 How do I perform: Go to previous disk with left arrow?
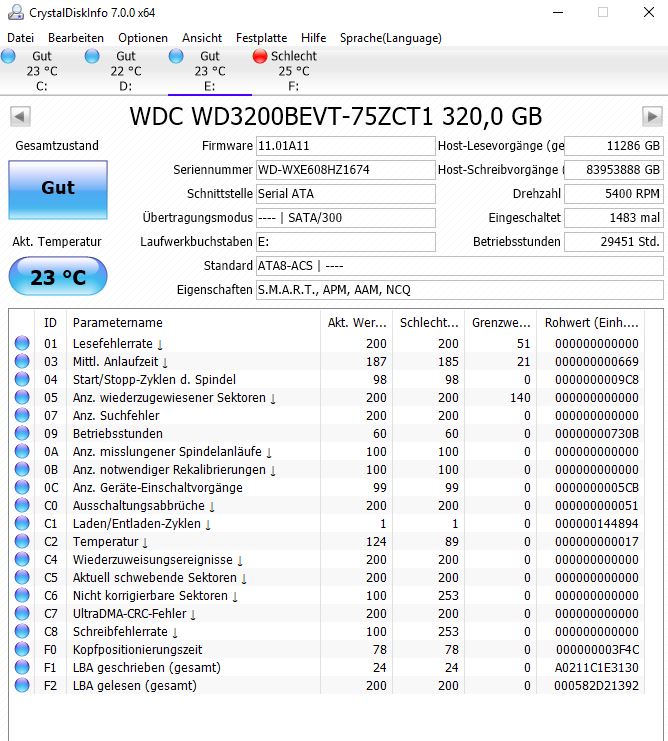(x=20, y=116)
